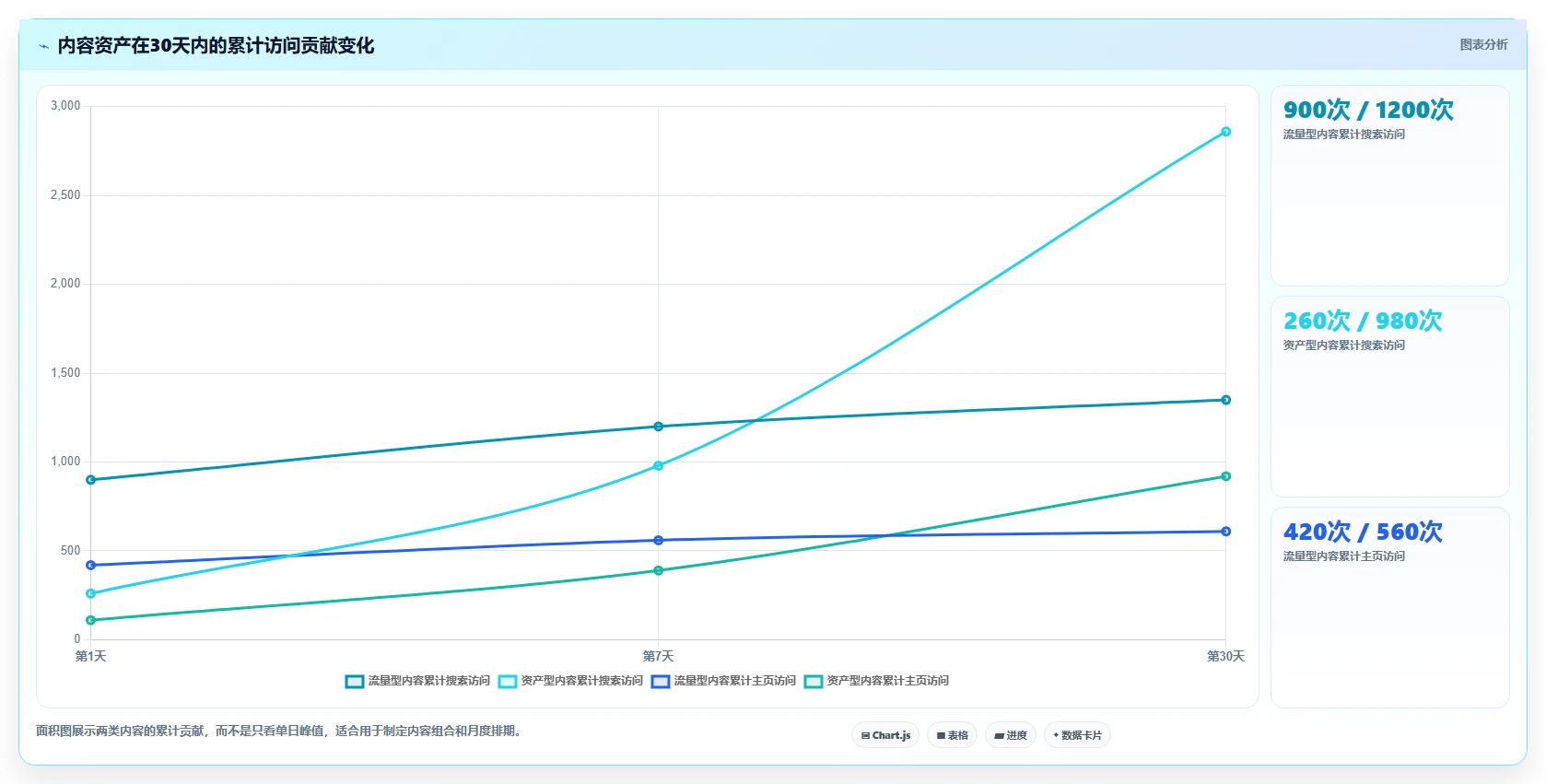Click the 第7天 x-axis label
The height and width of the screenshot is (784, 1546).
point(658,656)
